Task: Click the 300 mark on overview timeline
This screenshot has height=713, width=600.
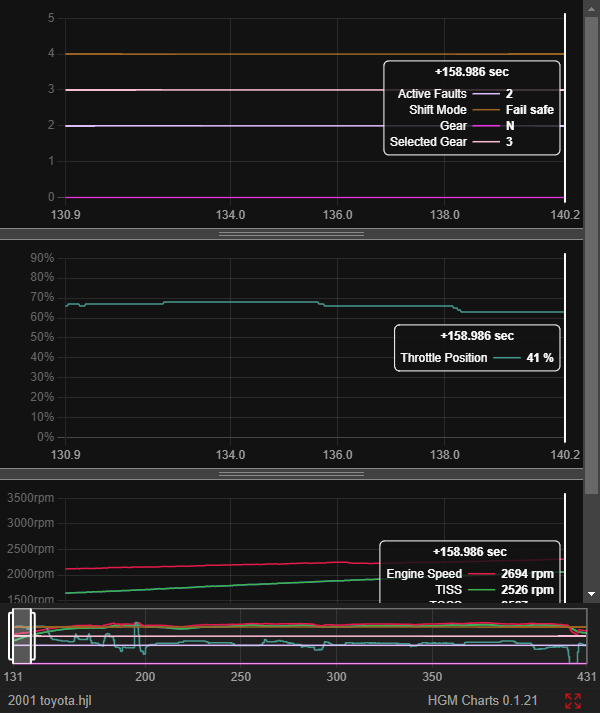Action: coord(337,677)
